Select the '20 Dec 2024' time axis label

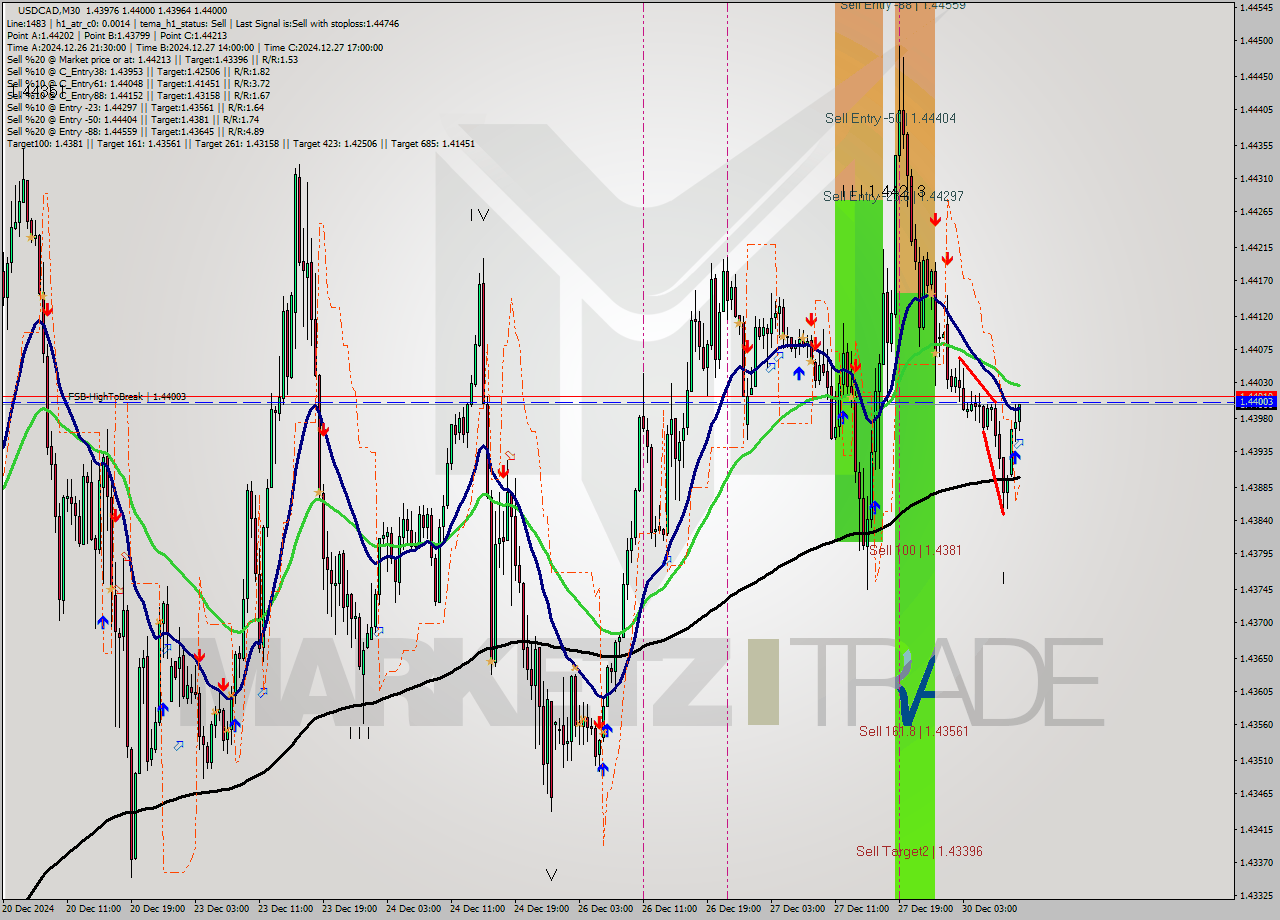[28, 909]
